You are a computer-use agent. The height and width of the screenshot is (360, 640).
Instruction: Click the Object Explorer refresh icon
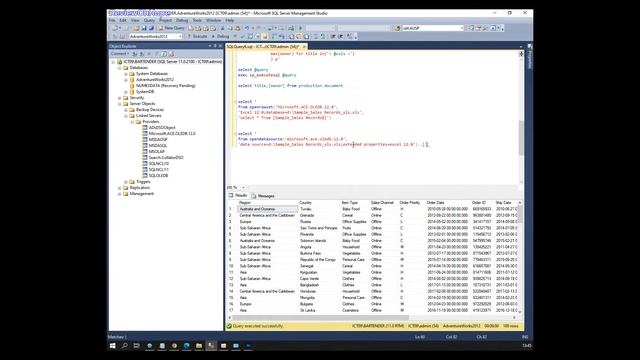tap(164, 54)
